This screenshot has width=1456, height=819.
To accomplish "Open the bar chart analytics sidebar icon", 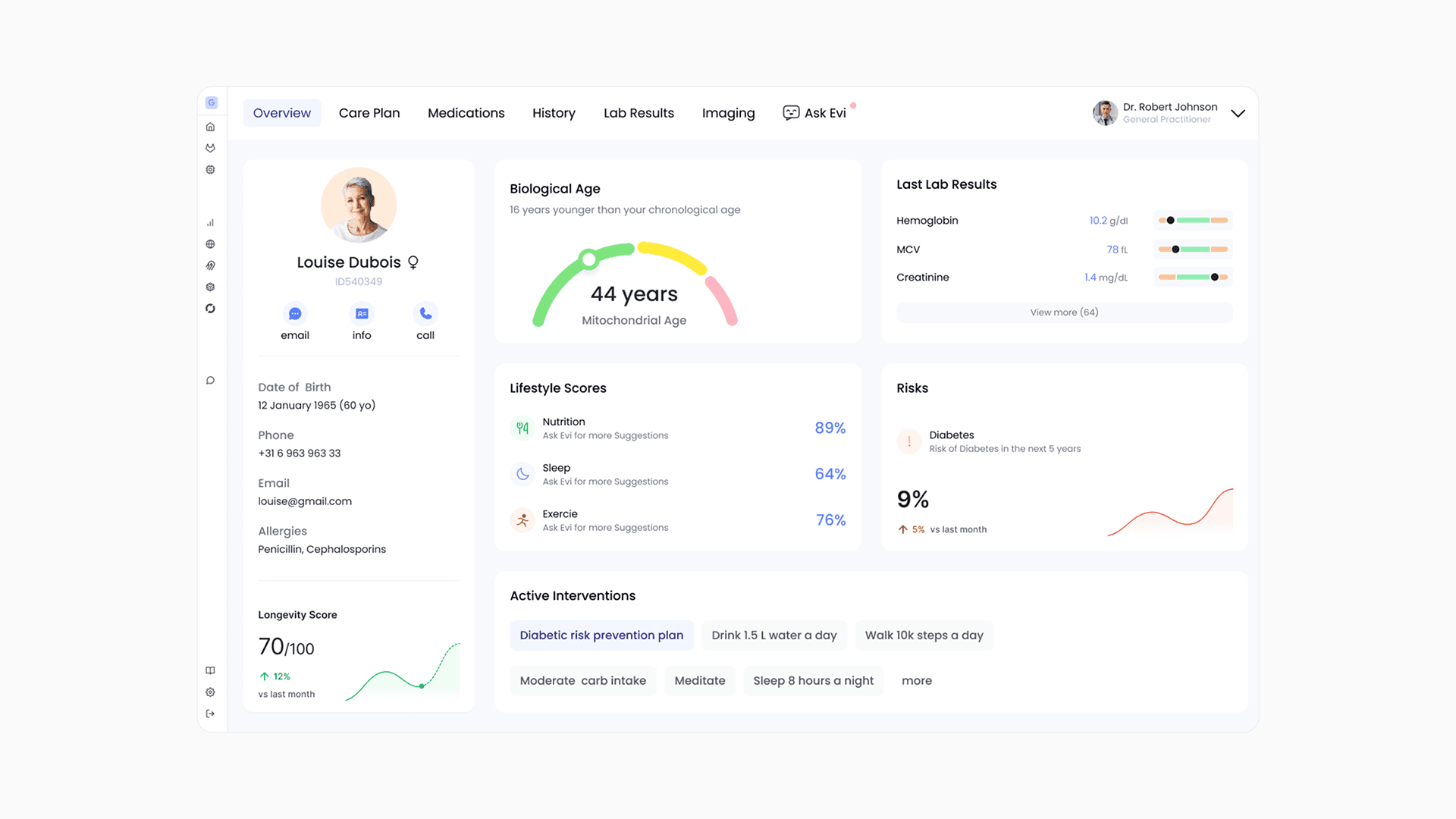I will (210, 223).
